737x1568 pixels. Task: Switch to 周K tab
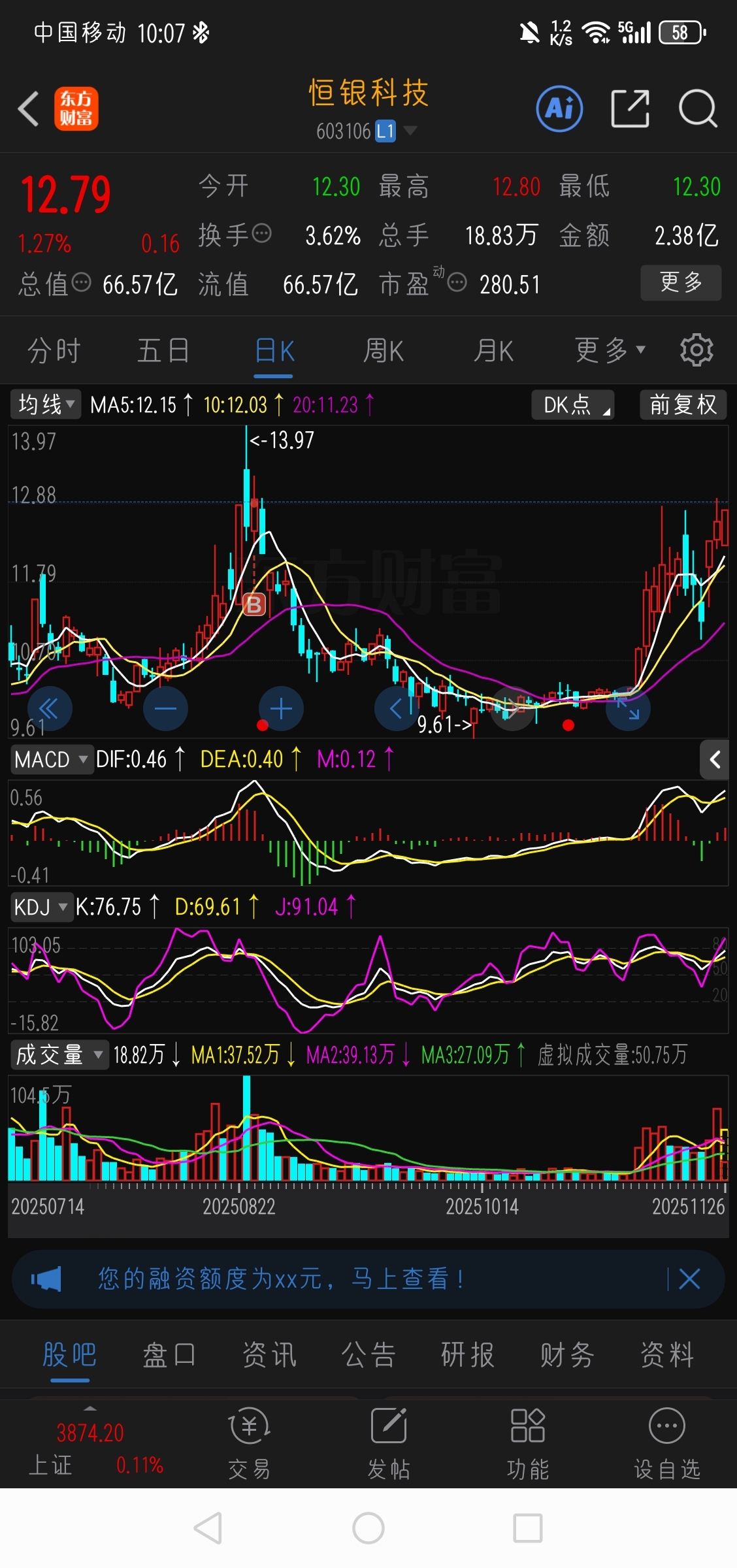384,350
